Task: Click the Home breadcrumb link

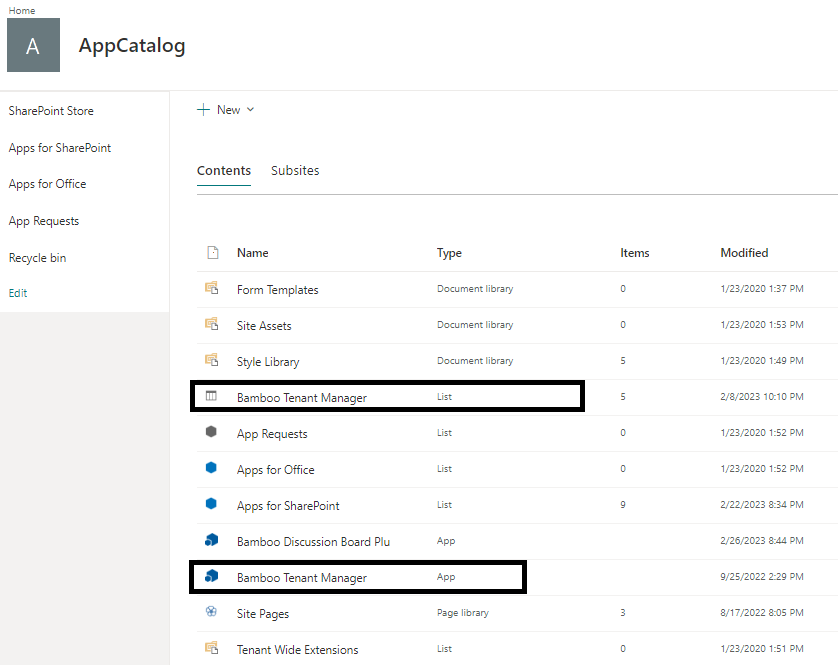Action: (x=22, y=11)
